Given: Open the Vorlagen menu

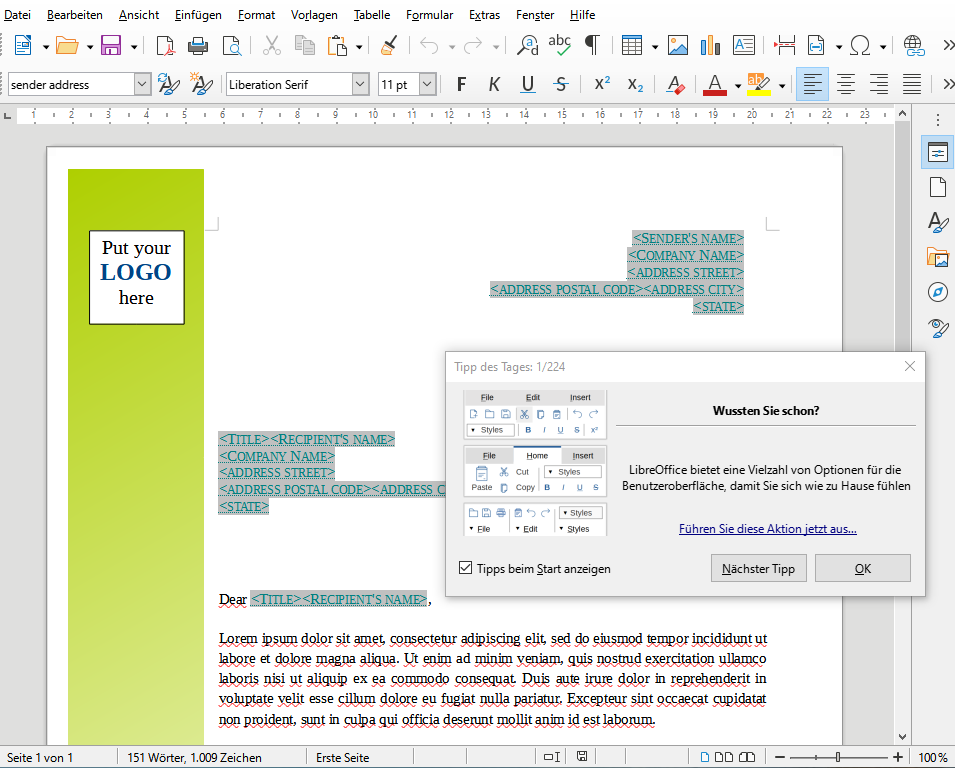Looking at the screenshot, I should tap(314, 15).
